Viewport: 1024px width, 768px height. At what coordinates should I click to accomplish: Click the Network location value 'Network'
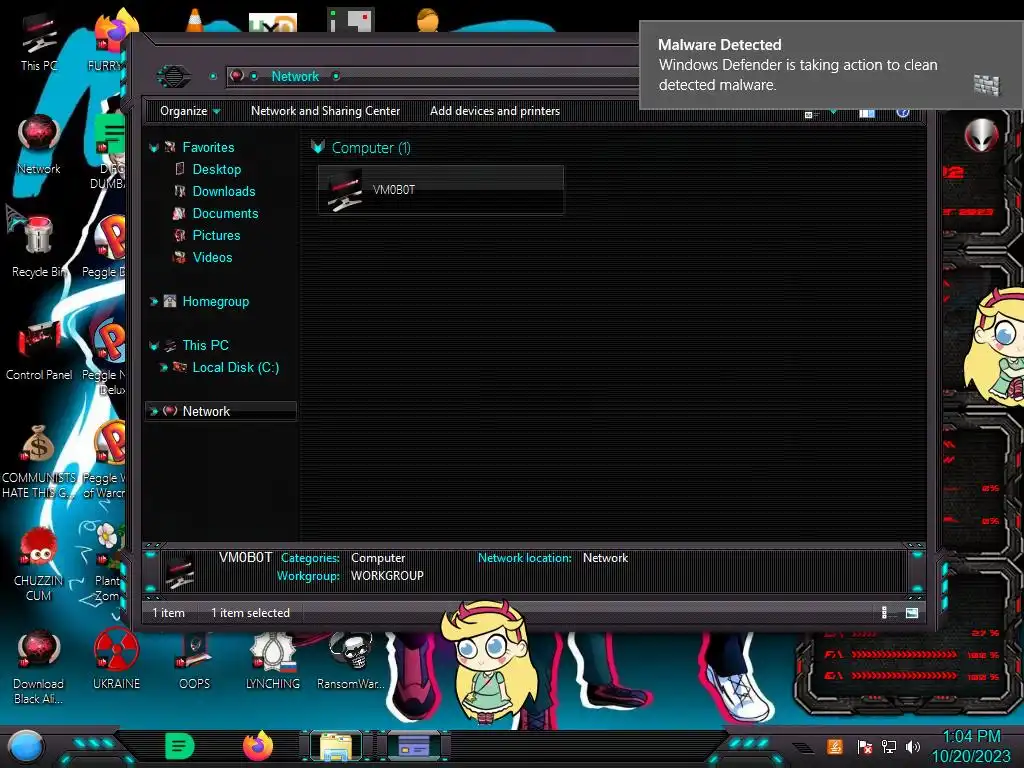click(605, 558)
